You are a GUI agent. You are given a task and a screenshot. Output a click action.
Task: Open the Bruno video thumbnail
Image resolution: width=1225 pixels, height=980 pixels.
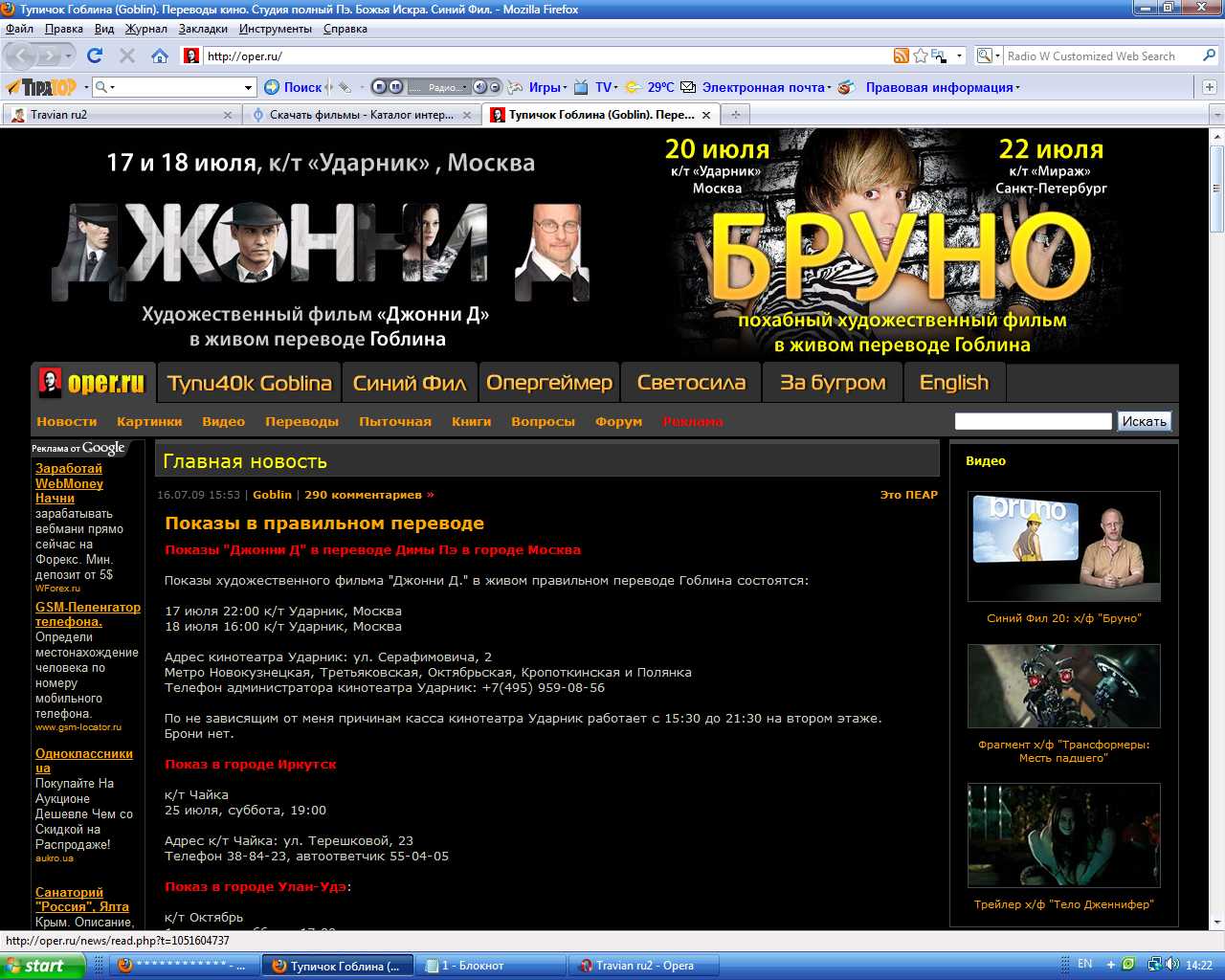(1063, 546)
